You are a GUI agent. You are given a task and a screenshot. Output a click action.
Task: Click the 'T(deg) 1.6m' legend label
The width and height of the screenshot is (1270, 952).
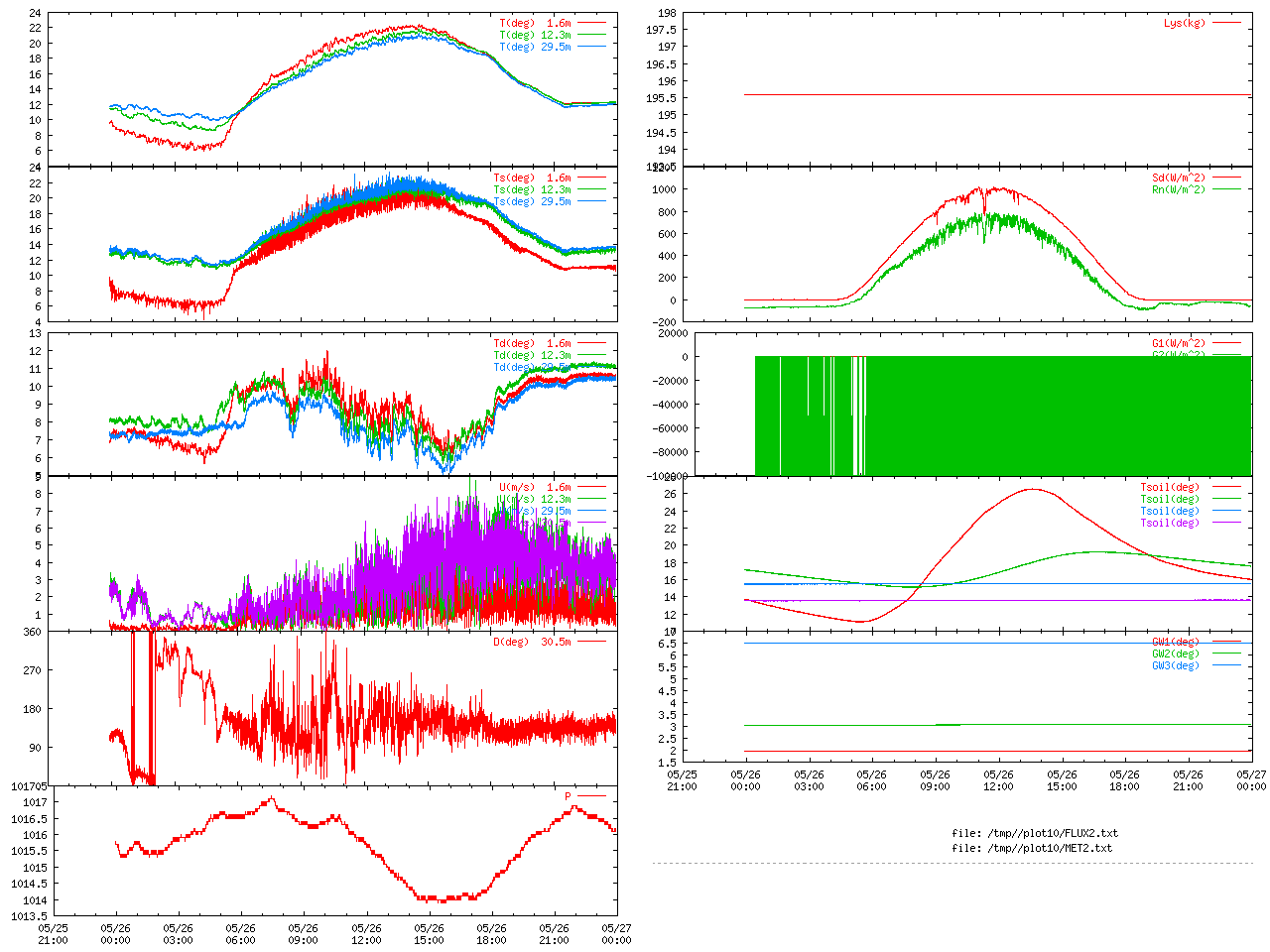click(x=536, y=23)
